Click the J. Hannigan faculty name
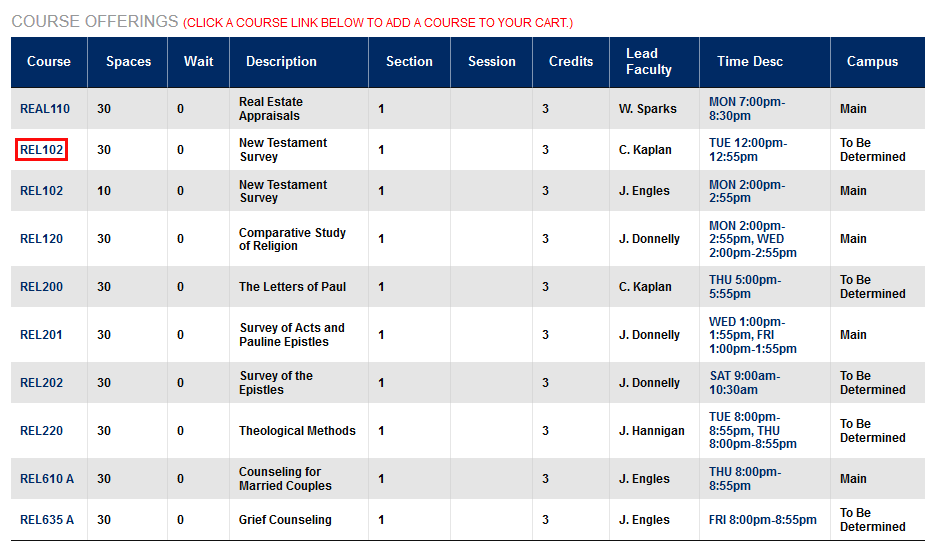935x559 pixels. pyautogui.click(x=652, y=431)
